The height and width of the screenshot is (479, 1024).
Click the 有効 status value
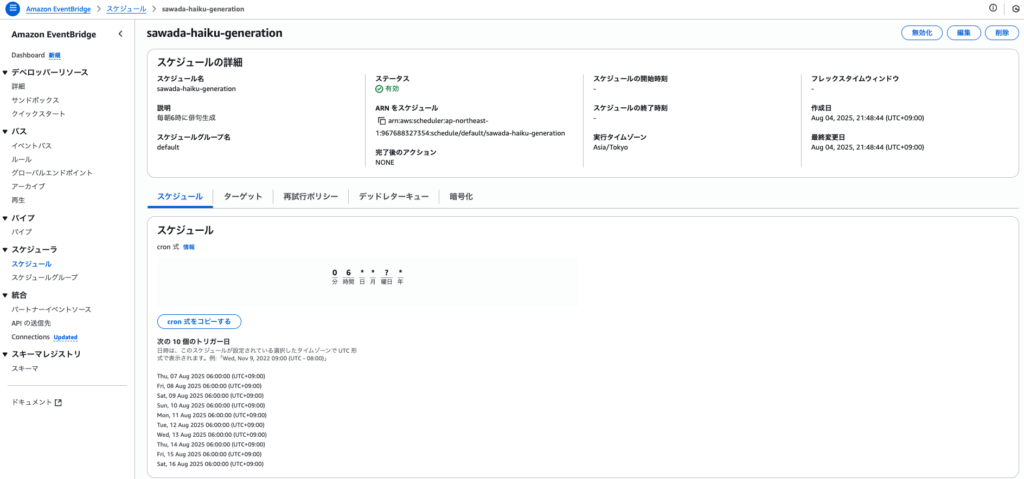click(x=387, y=89)
